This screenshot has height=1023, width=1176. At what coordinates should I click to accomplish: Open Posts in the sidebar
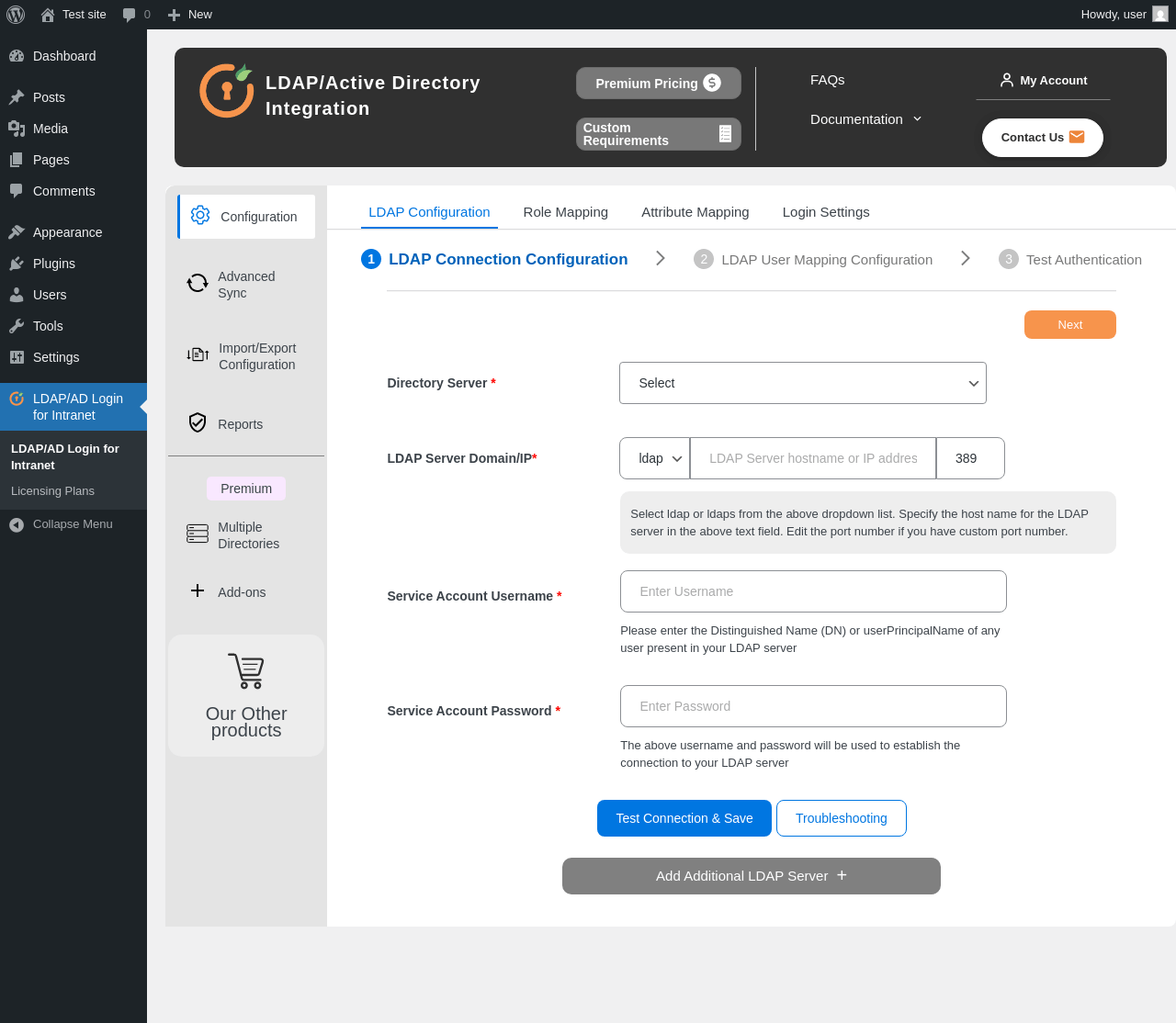coord(73,97)
